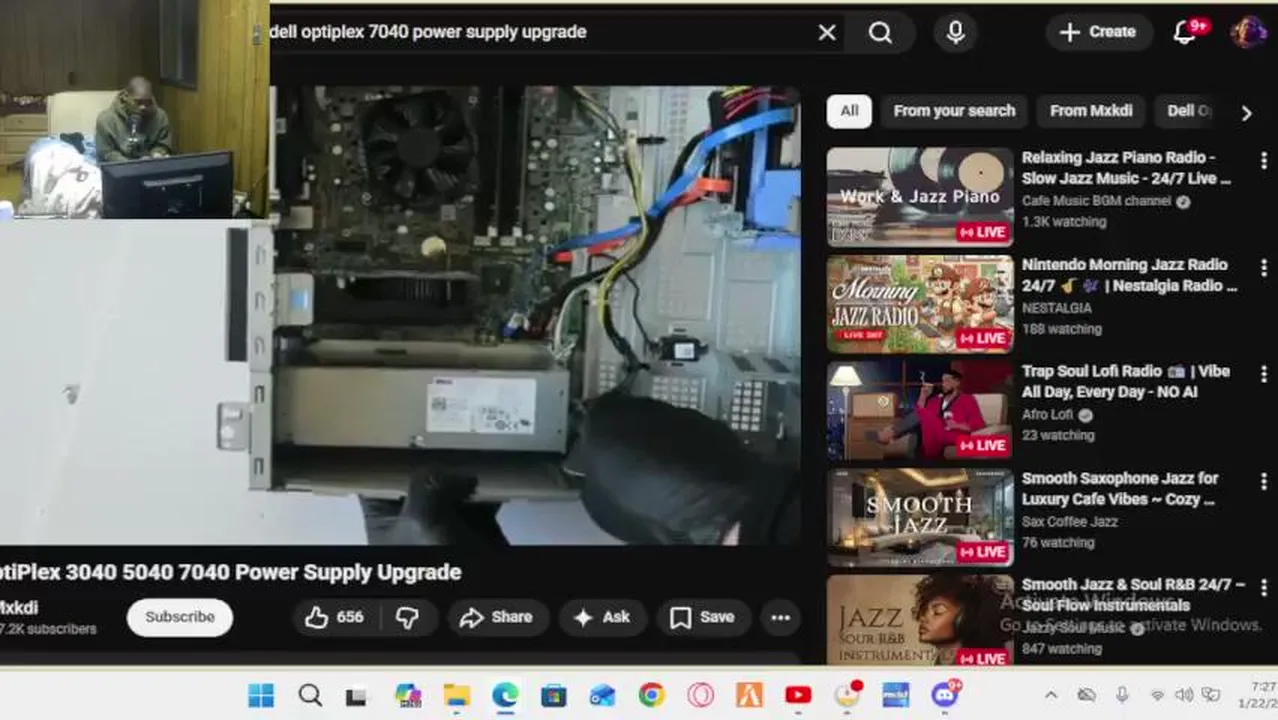The image size is (1278, 720).
Task: Select the partly hidden Dell chip
Action: click(x=1188, y=111)
